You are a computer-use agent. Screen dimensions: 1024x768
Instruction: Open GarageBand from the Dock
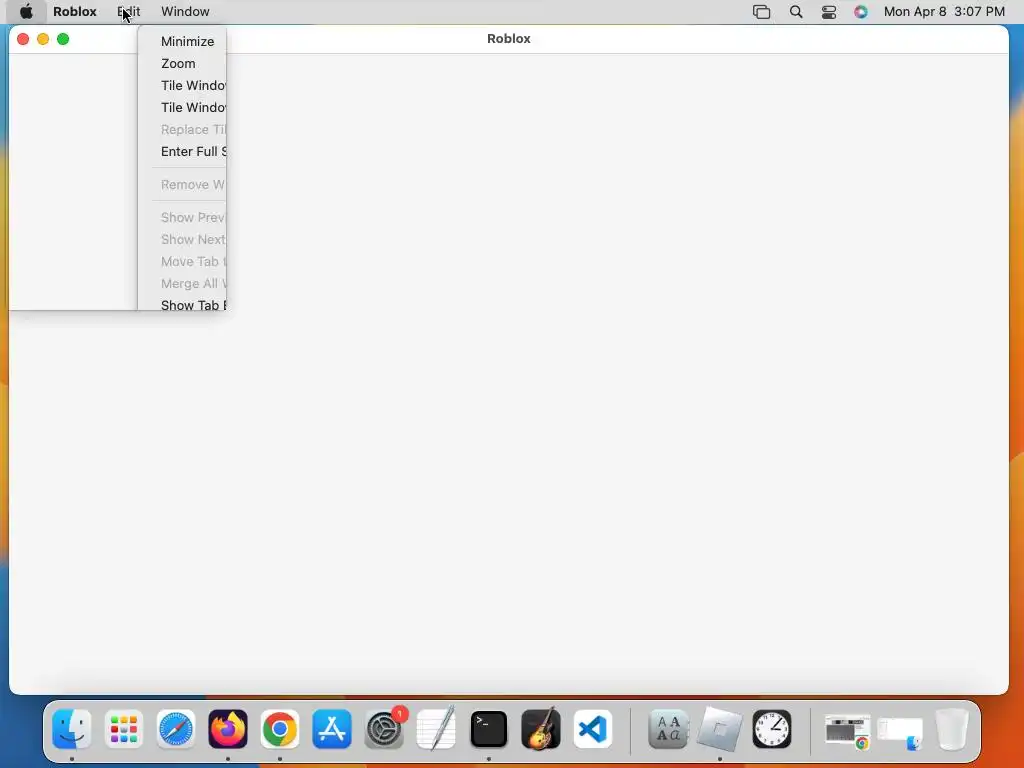tap(541, 729)
